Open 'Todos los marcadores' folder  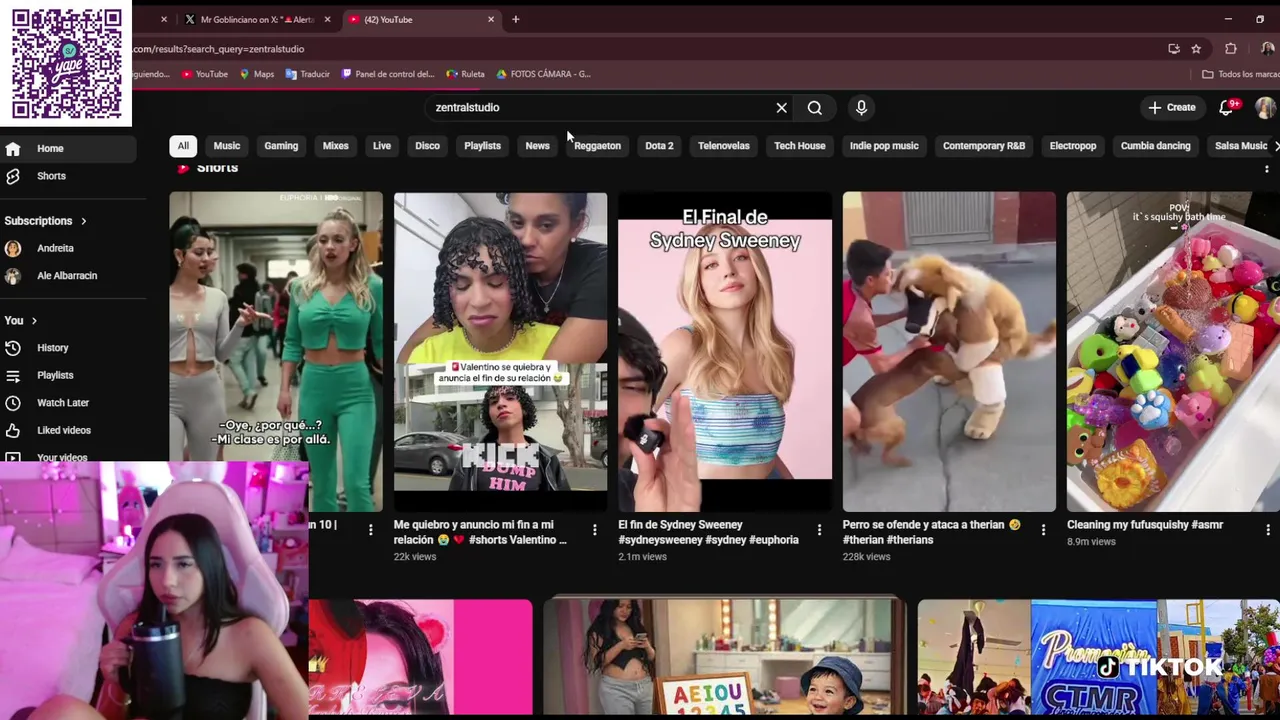(1241, 74)
